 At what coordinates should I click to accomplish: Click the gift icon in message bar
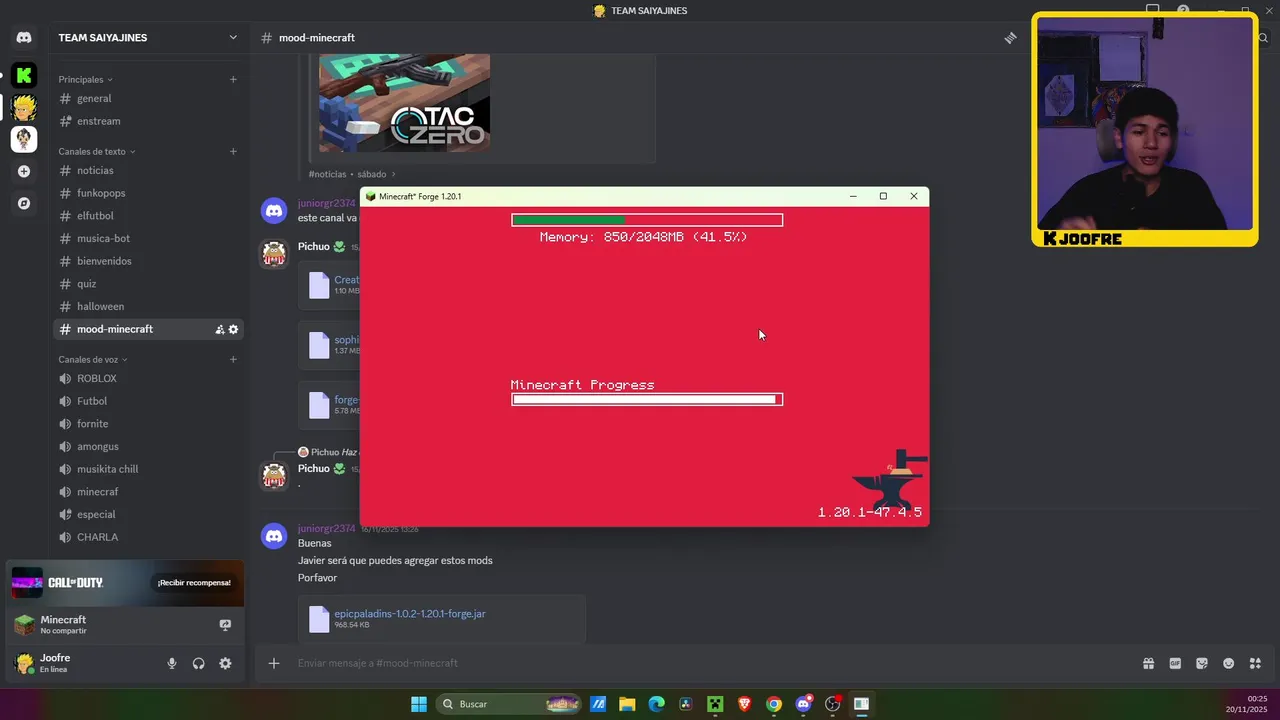[x=1148, y=663]
